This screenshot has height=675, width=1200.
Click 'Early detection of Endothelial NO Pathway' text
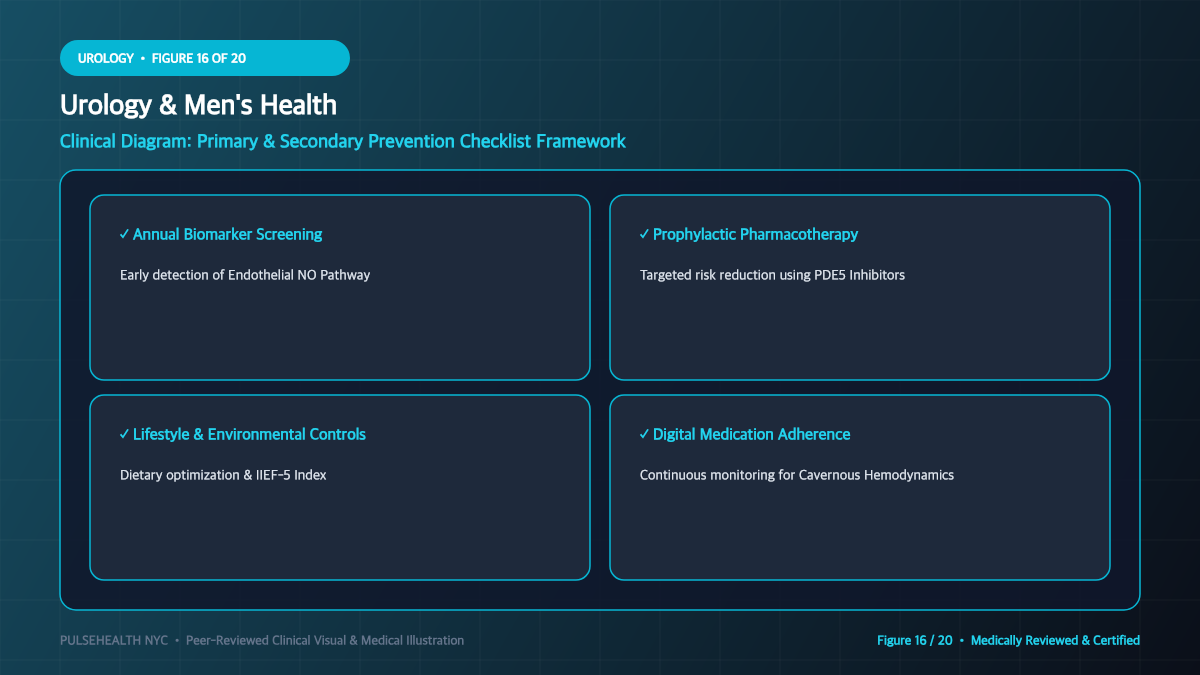pyautogui.click(x=245, y=275)
